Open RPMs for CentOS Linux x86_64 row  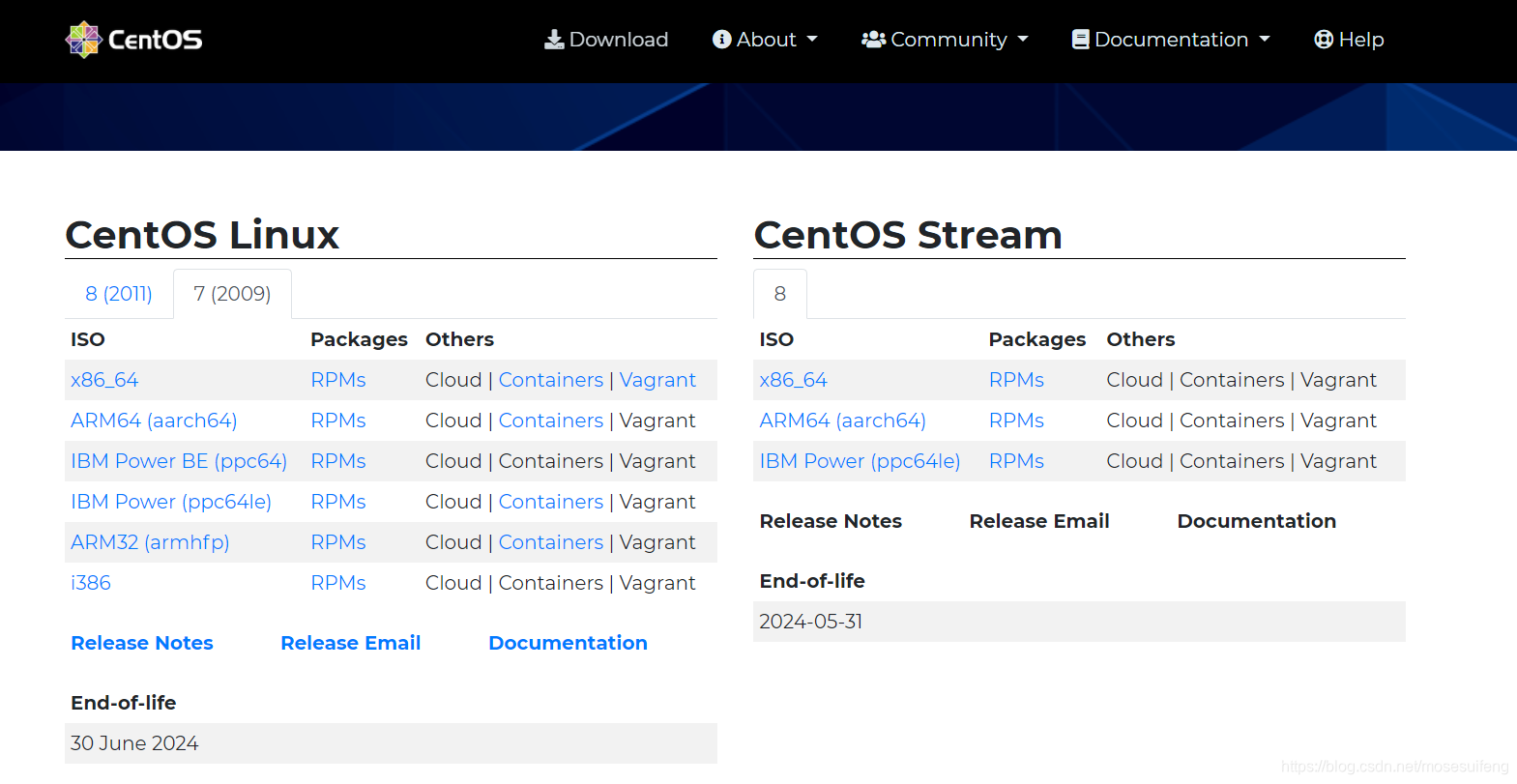pos(338,380)
